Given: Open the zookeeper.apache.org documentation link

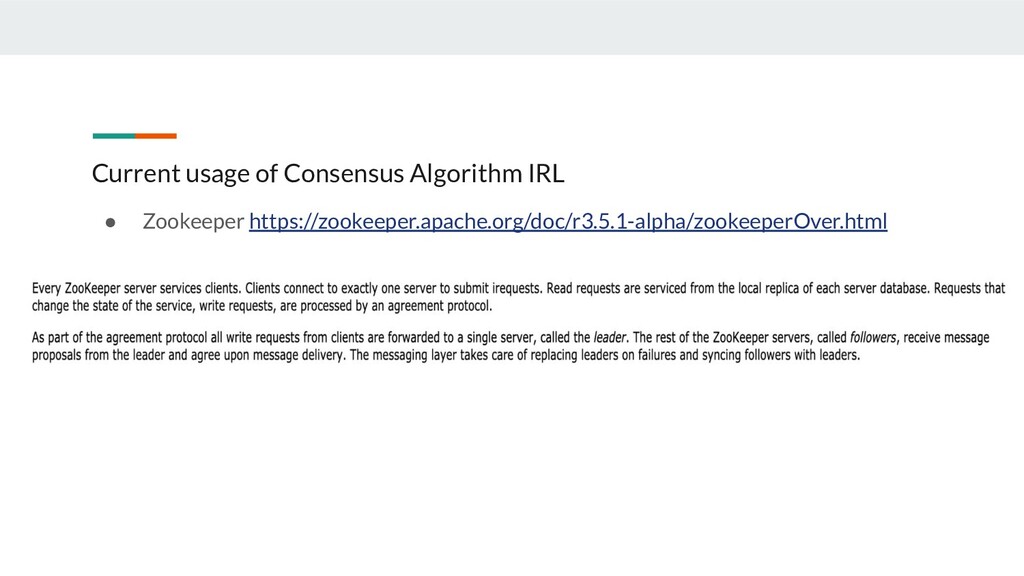Looking at the screenshot, I should [568, 221].
